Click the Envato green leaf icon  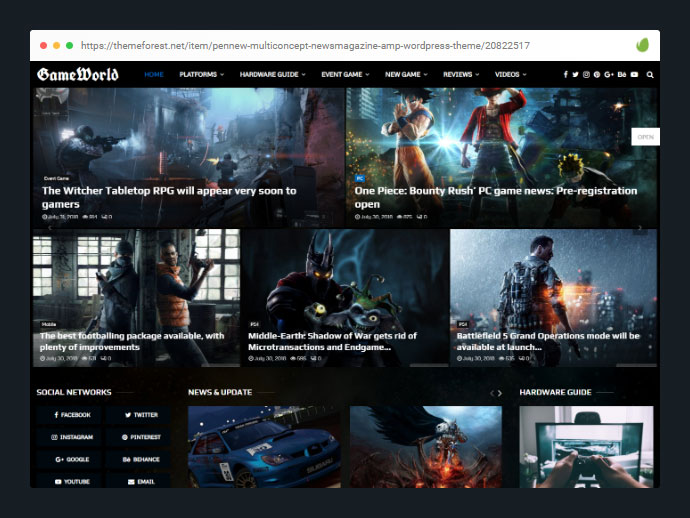(643, 46)
